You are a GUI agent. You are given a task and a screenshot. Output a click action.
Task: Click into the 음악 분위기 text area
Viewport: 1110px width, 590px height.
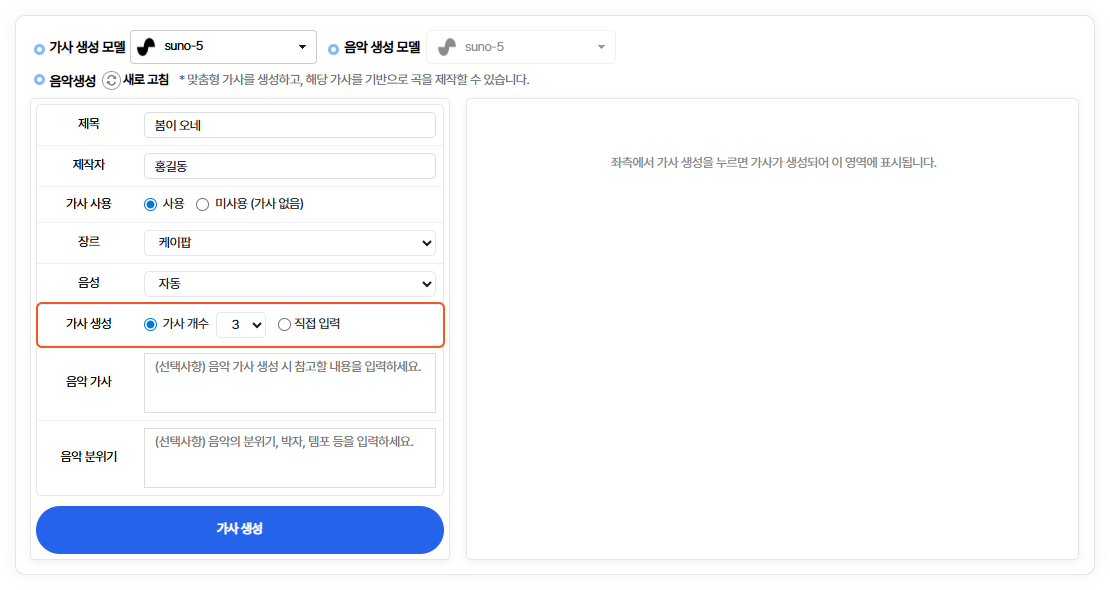(290, 458)
